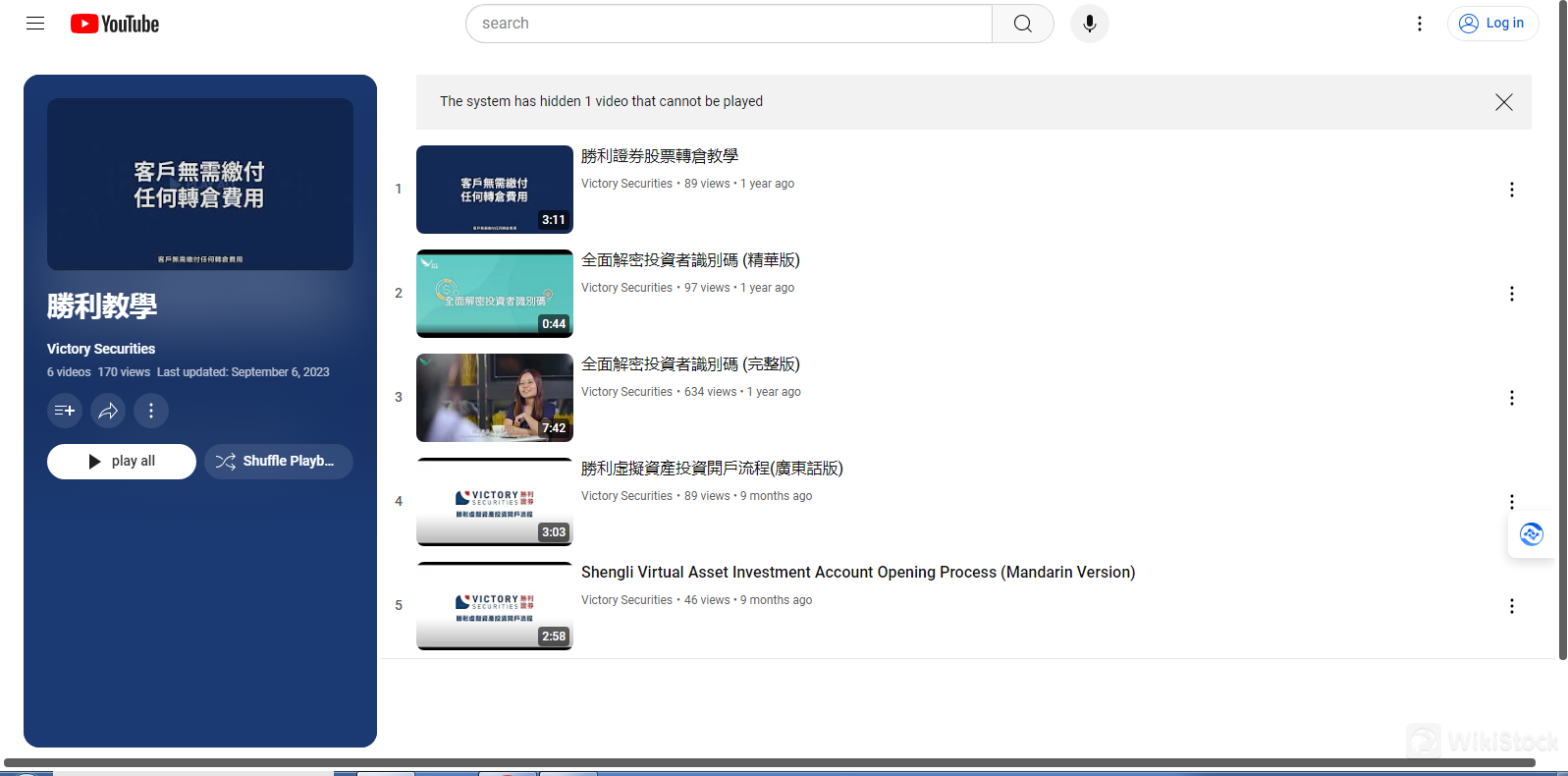The height and width of the screenshot is (776, 1568).
Task: Share the 勝利教學 playlist
Action: tap(108, 411)
